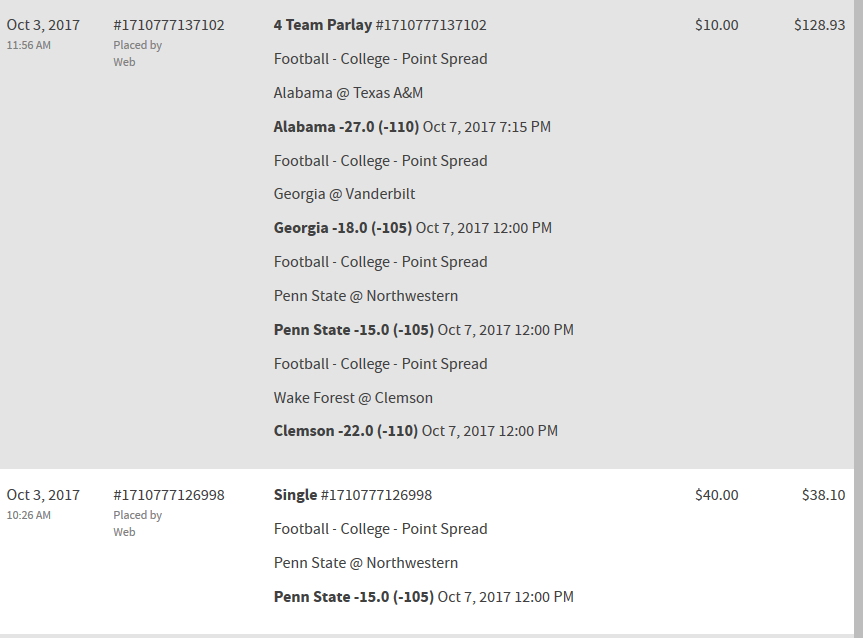
Task: Click the $128.93 parlay payout amount
Action: (x=819, y=25)
